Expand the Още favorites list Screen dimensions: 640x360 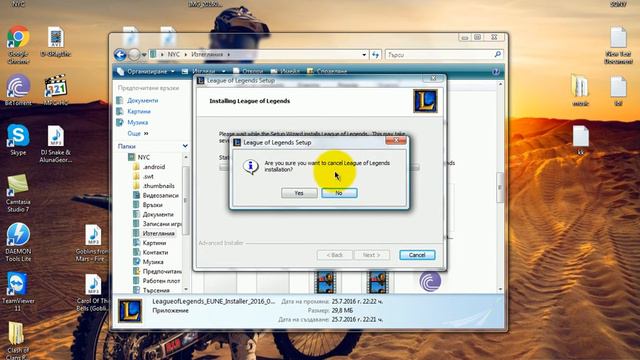coord(138,133)
